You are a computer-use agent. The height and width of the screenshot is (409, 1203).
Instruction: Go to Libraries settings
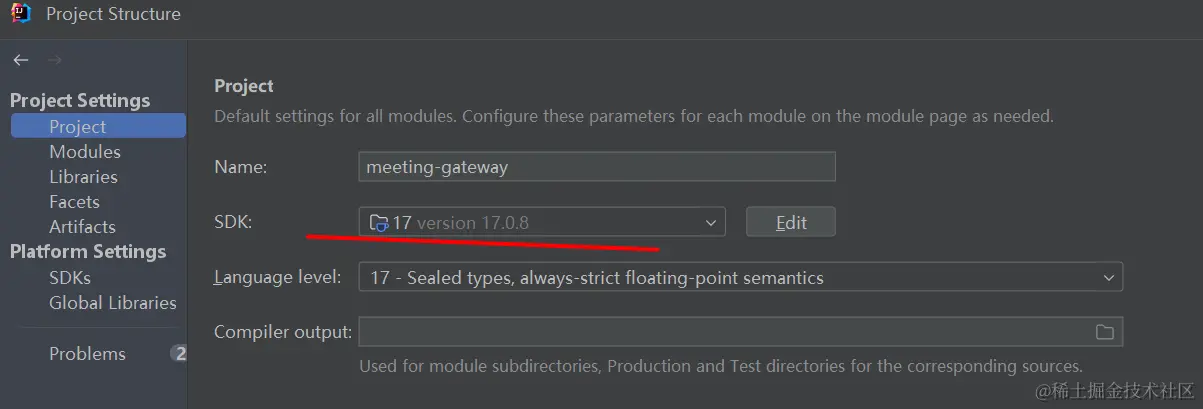[83, 176]
